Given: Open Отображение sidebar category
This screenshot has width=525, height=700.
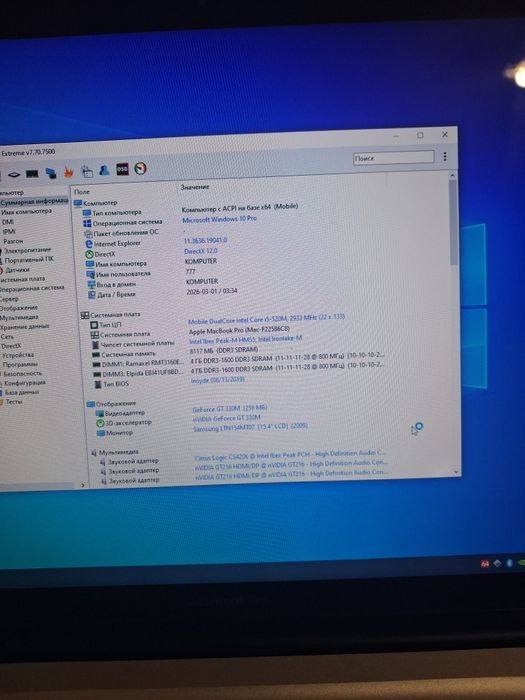Looking at the screenshot, I should click(x=18, y=308).
